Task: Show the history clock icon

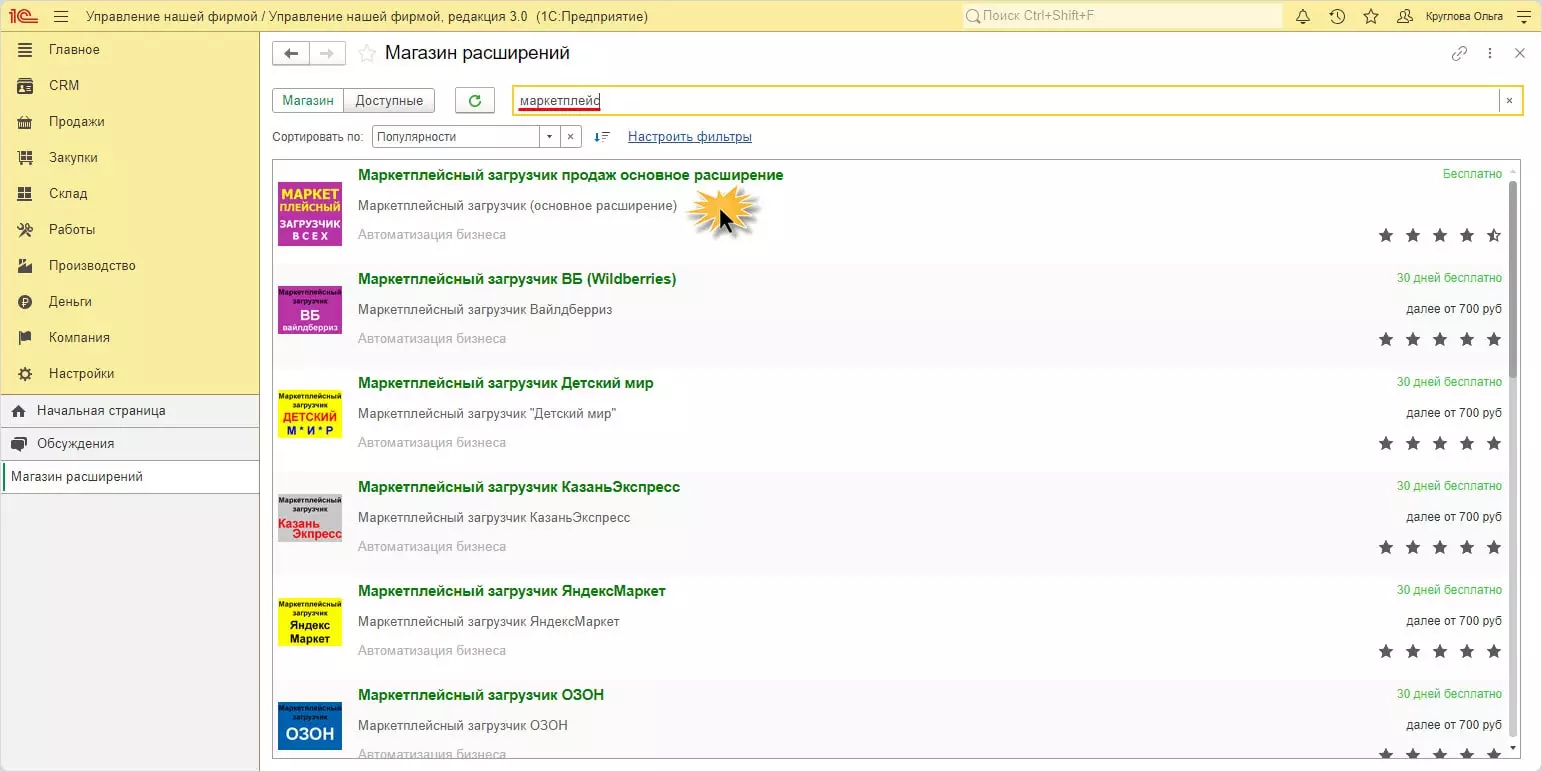Action: pos(1337,16)
